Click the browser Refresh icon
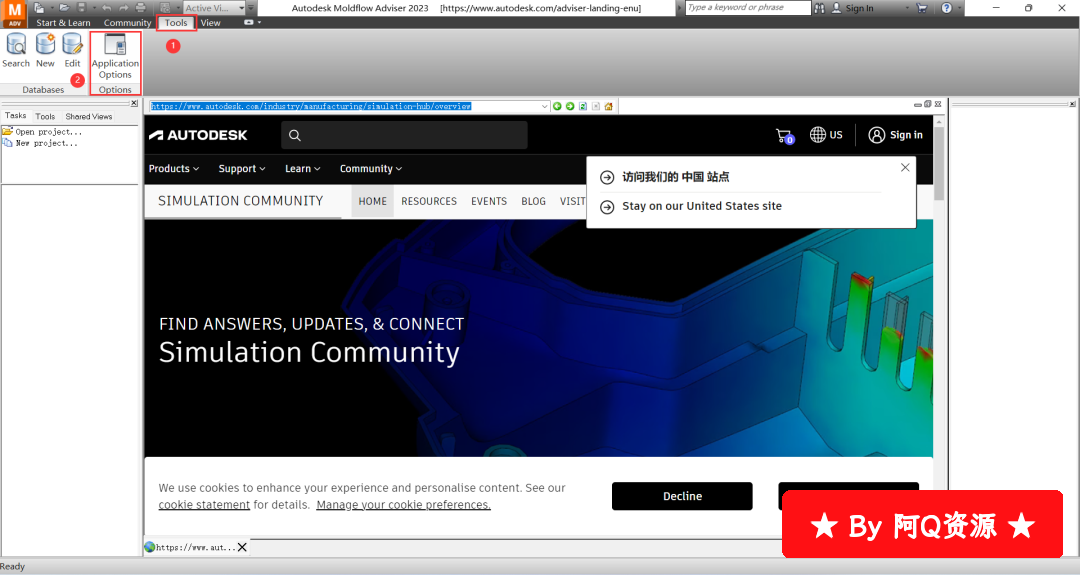This screenshot has width=1080, height=575. pyautogui.click(x=583, y=106)
